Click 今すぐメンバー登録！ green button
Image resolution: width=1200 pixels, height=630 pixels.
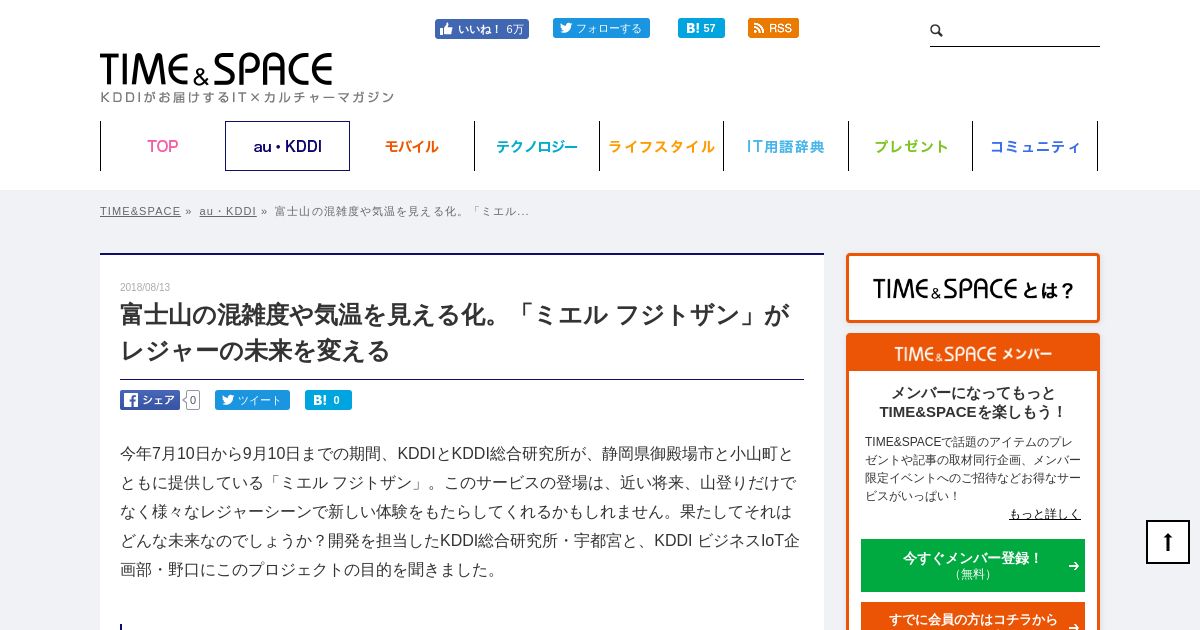tap(973, 565)
